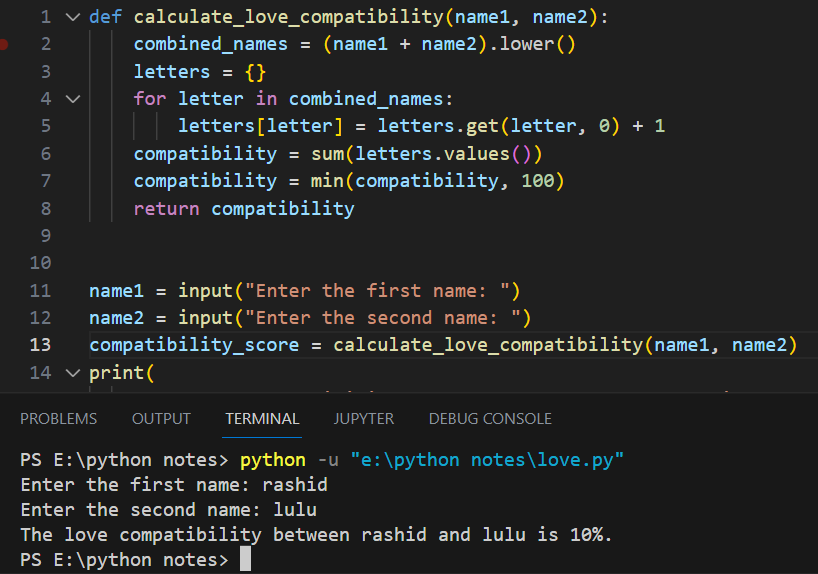
Task: Collapse the print statement fold chevron
Action: pos(73,373)
